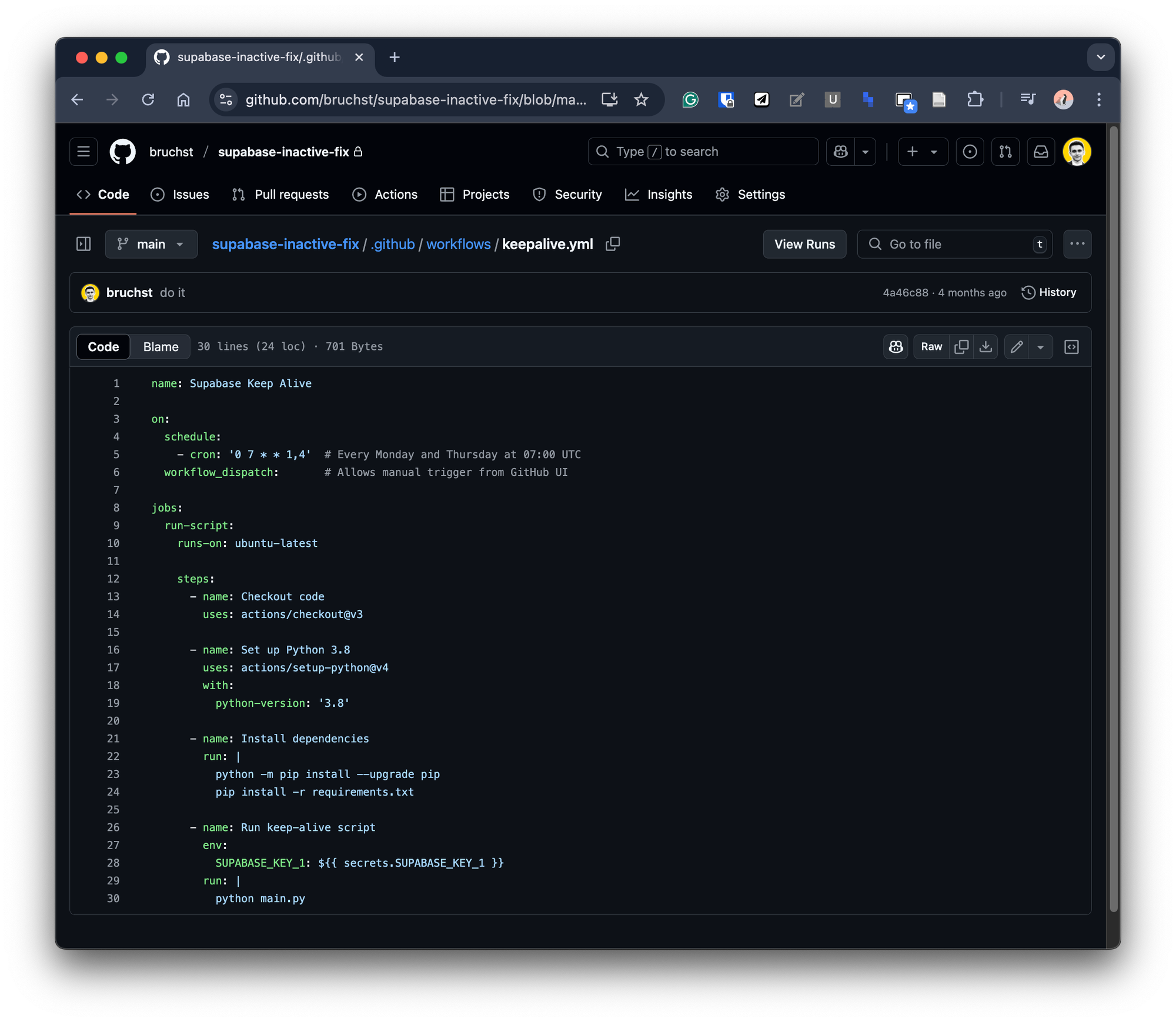This screenshot has width=1176, height=1022.
Task: Click the GitHub logo home icon
Action: (122, 152)
